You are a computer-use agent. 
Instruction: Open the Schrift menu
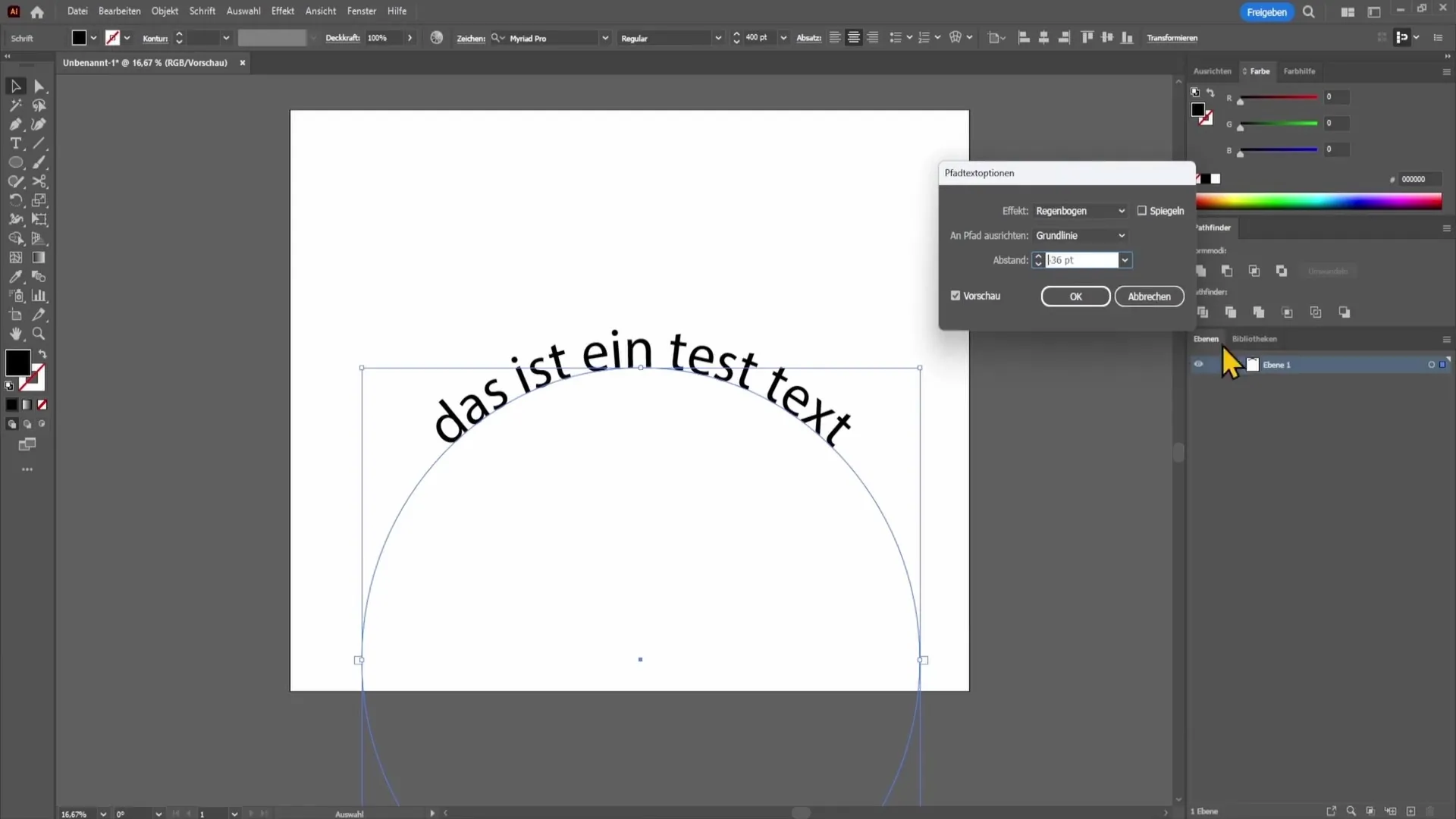[x=202, y=10]
